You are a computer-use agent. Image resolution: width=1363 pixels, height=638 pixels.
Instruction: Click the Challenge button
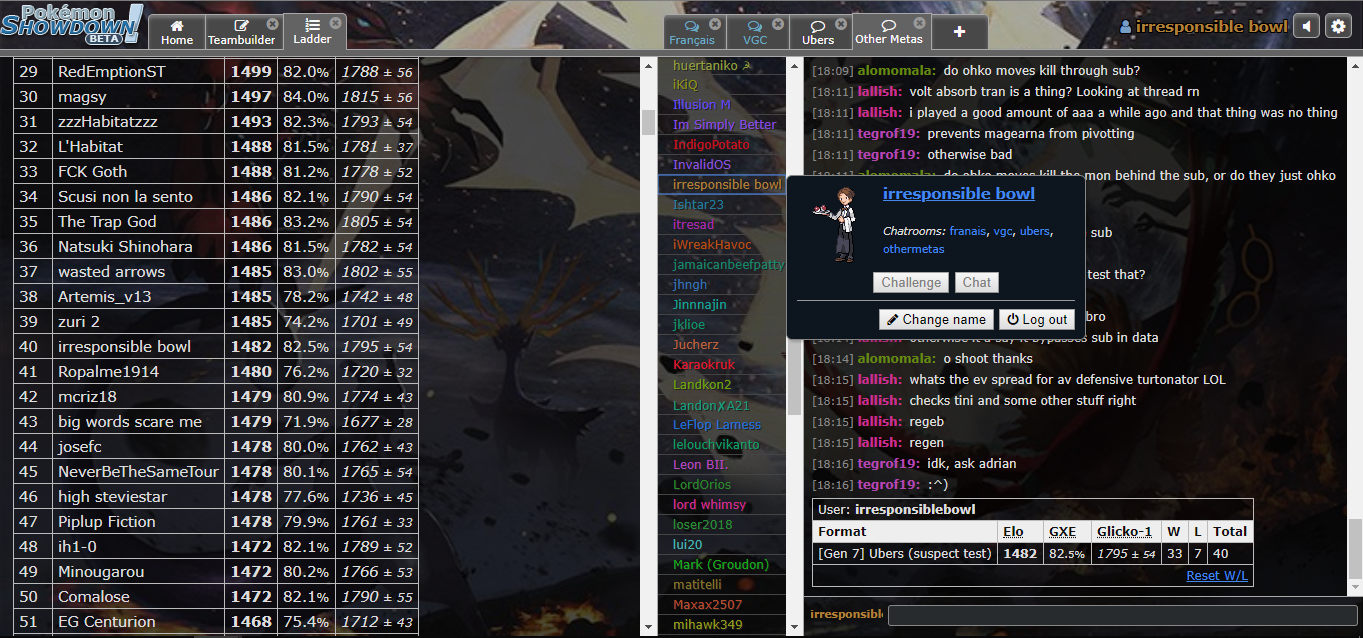911,283
